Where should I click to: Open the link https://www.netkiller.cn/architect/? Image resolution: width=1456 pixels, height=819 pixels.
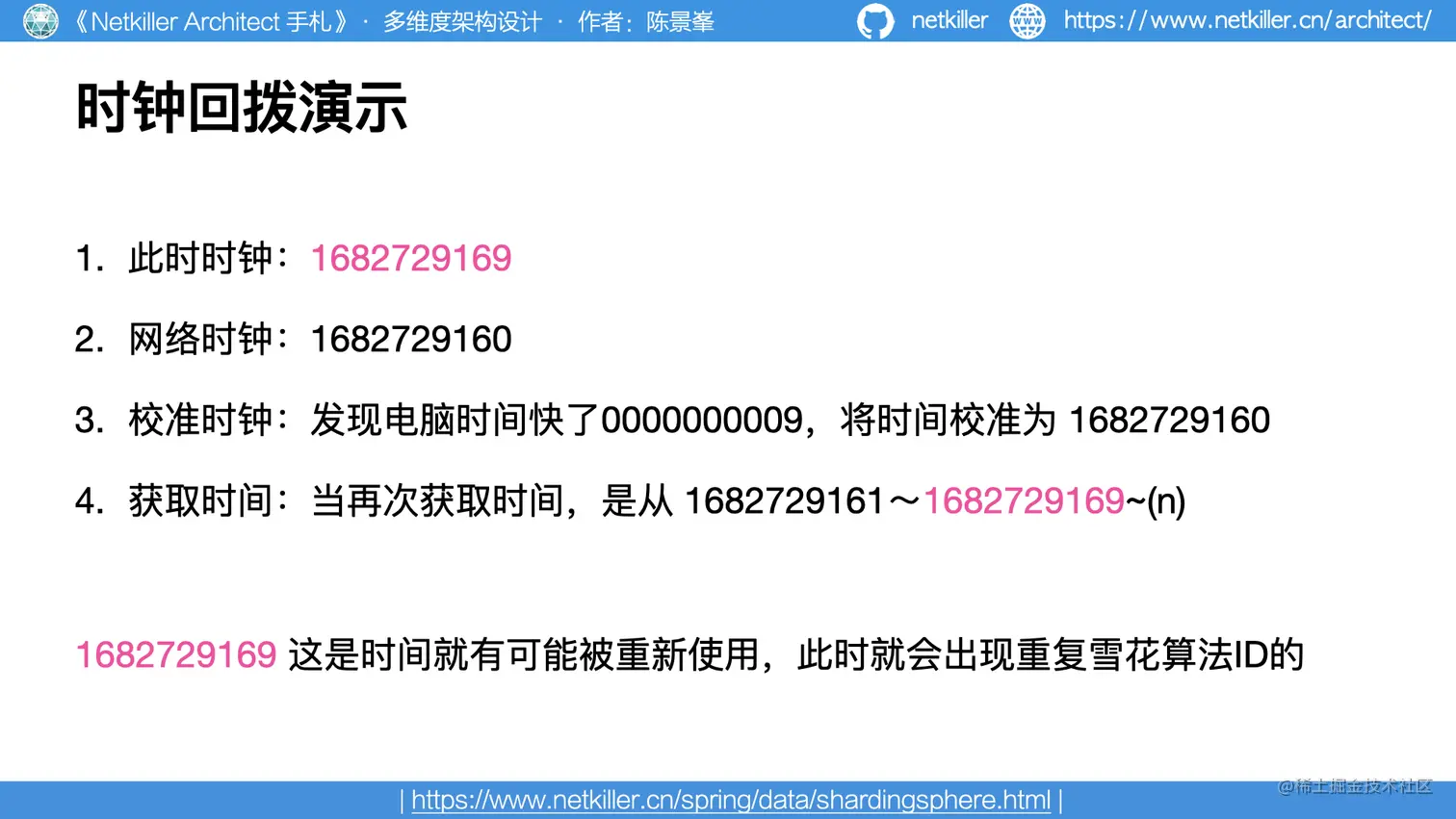[1246, 20]
